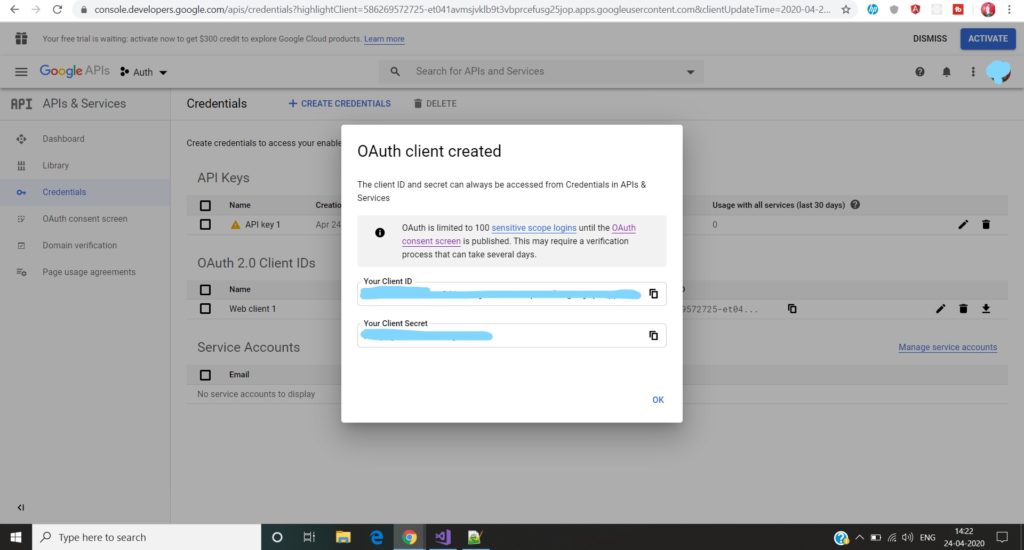Go back in browser
Screen dimensions: 1024x550
tap(14, 10)
